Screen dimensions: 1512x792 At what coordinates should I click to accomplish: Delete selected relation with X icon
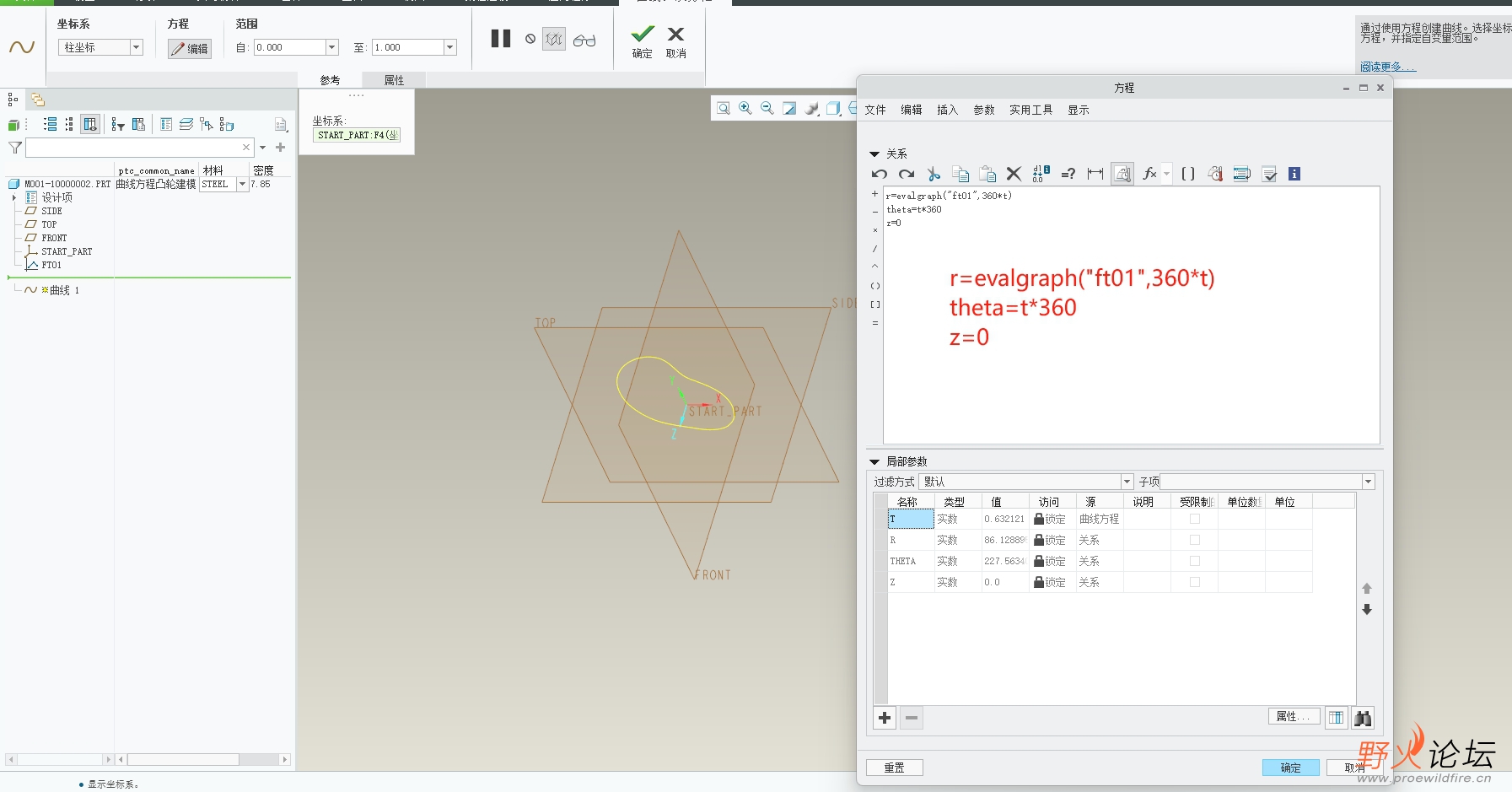click(1014, 174)
